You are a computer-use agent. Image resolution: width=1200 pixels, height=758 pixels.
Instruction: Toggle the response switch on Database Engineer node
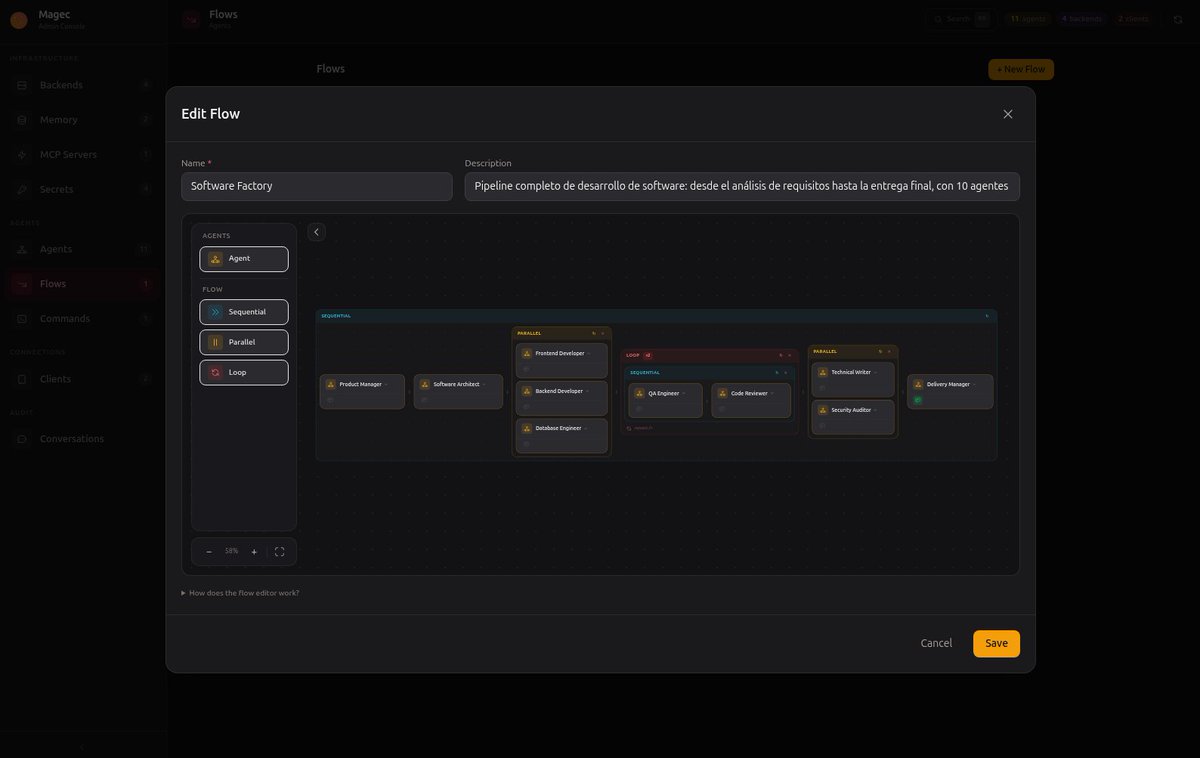(x=526, y=444)
